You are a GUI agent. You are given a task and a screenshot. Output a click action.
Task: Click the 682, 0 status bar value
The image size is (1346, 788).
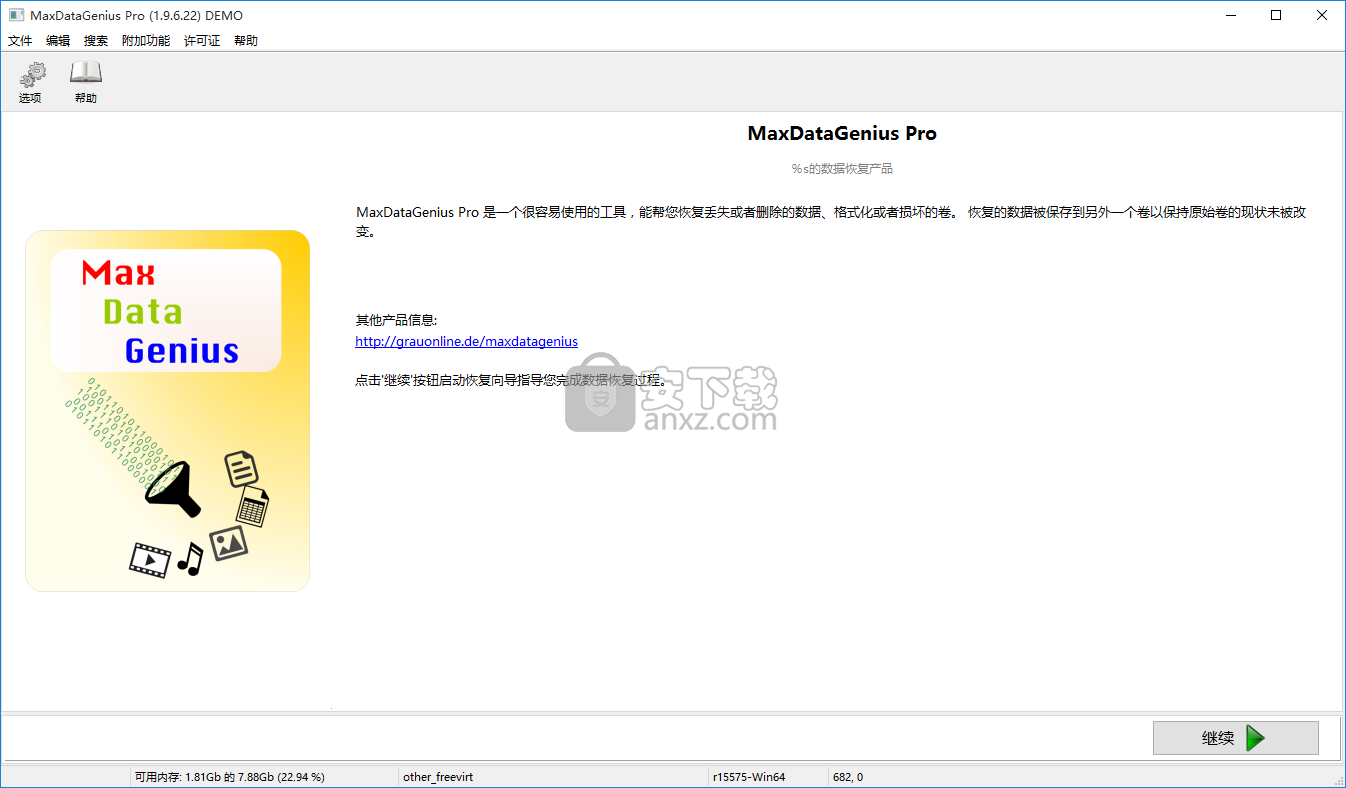847,776
